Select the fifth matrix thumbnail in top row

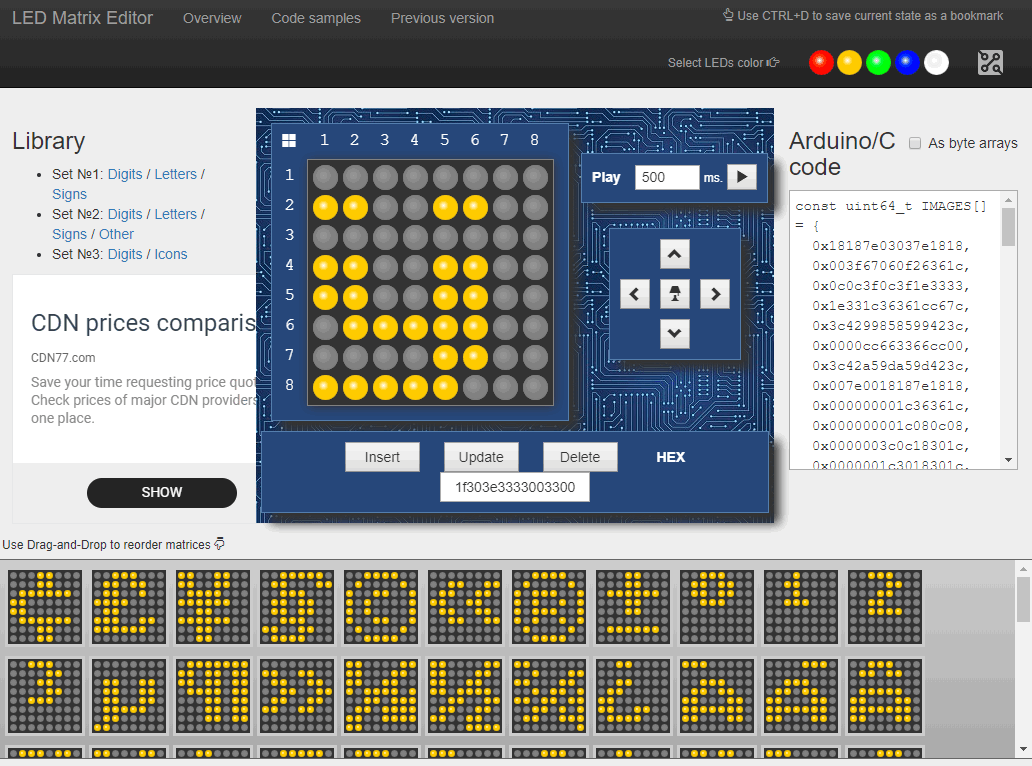coord(381,607)
